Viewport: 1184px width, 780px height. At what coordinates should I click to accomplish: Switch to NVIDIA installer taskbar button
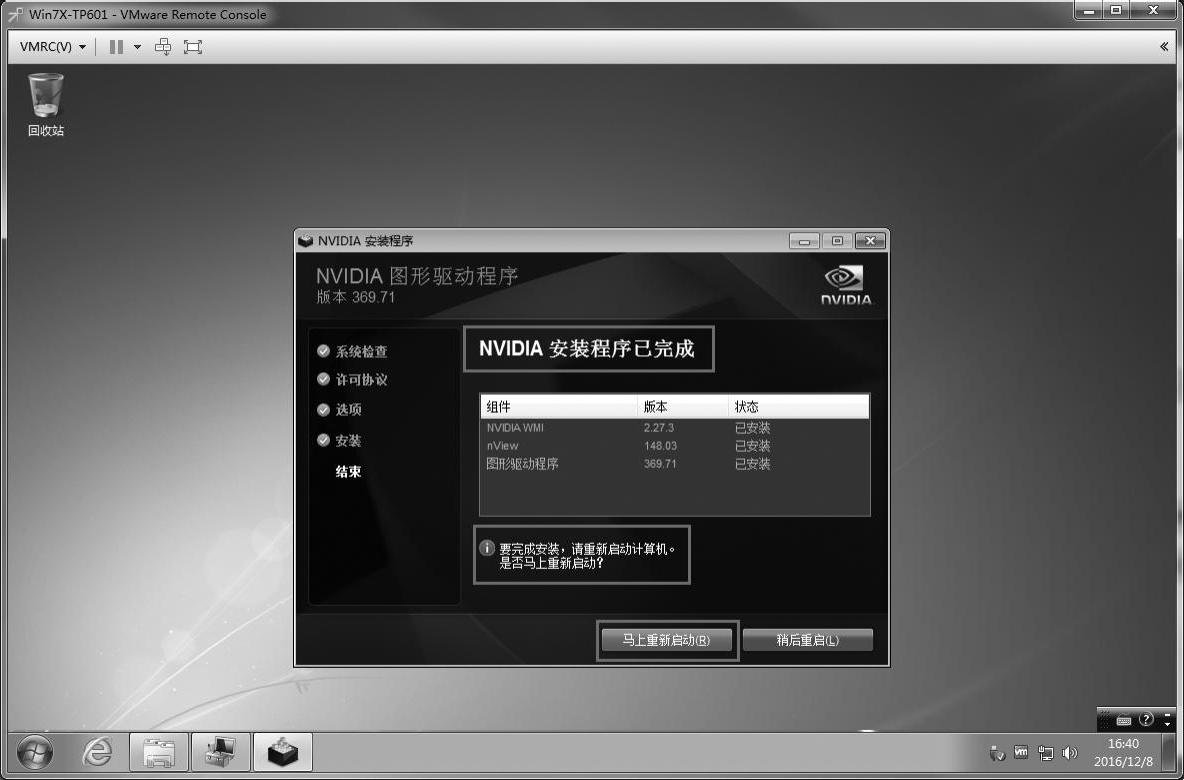coord(282,752)
